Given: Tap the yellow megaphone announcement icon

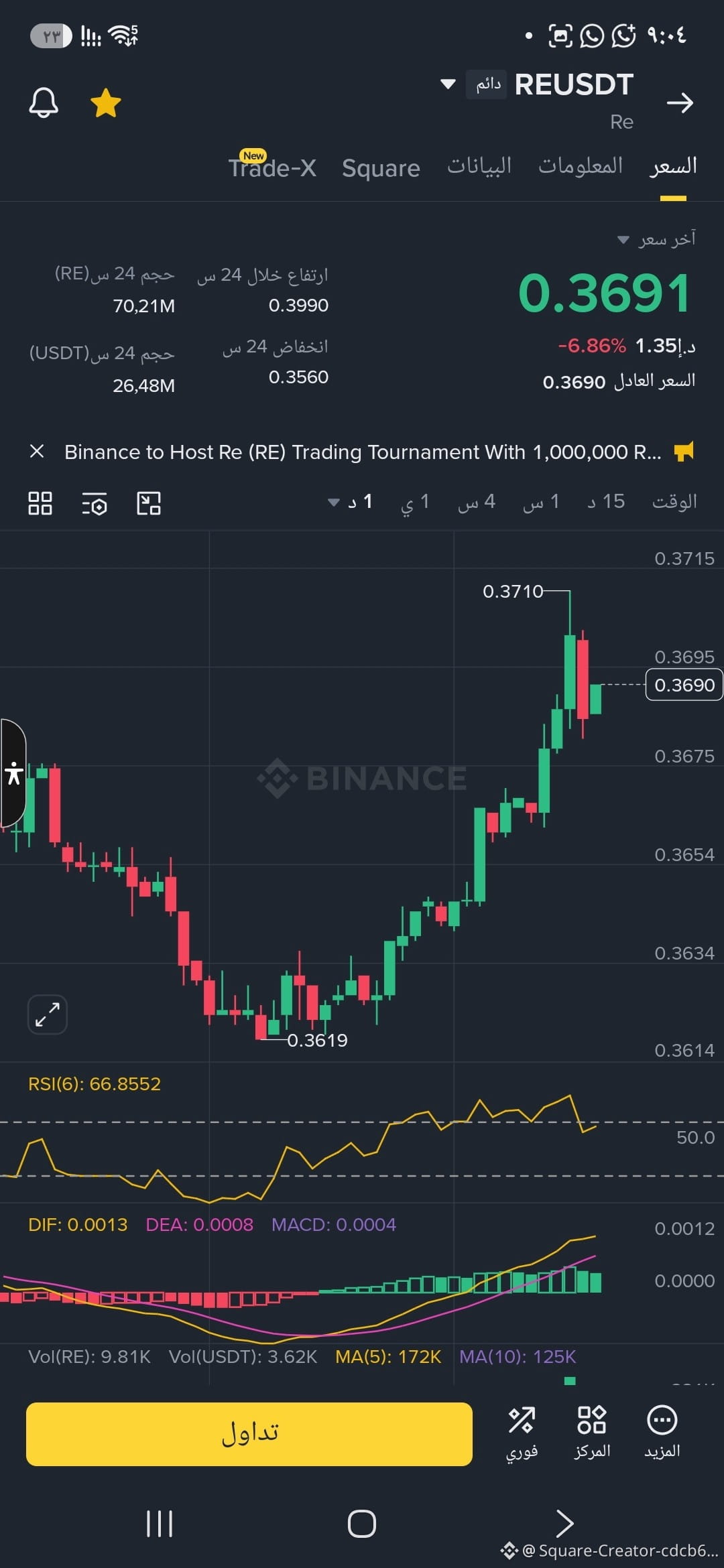Looking at the screenshot, I should (684, 452).
